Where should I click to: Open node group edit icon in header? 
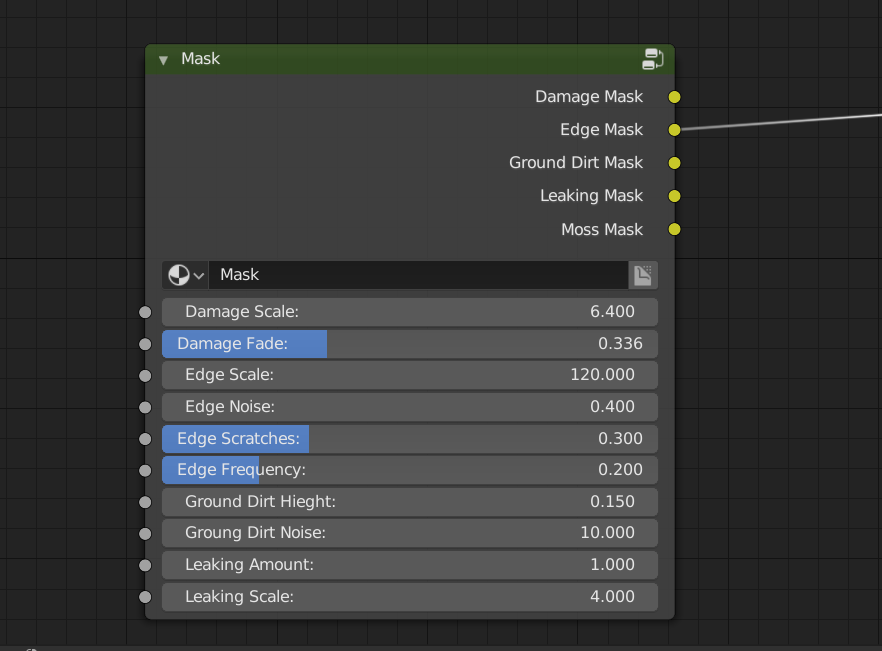[x=652, y=59]
